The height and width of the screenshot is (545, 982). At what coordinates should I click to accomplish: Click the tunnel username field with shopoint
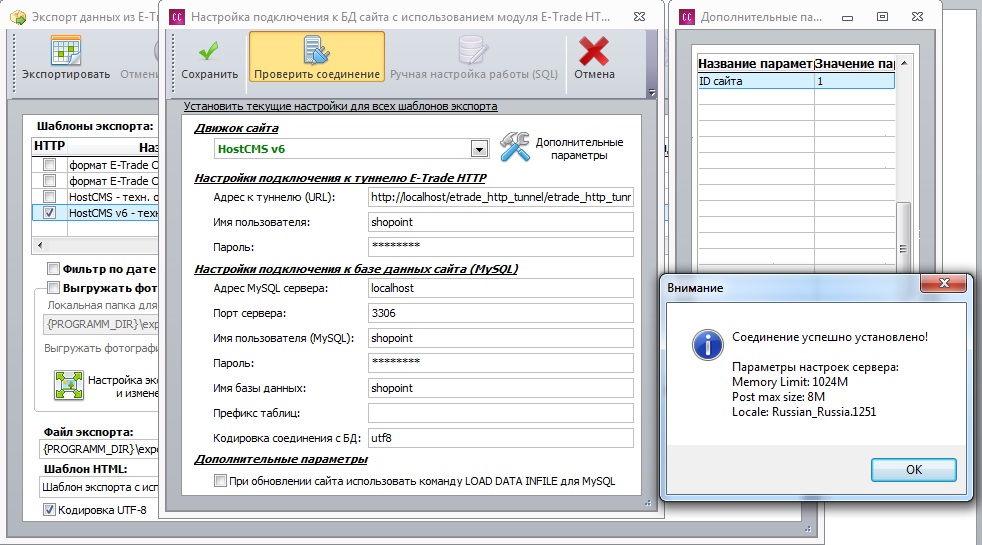click(x=501, y=222)
